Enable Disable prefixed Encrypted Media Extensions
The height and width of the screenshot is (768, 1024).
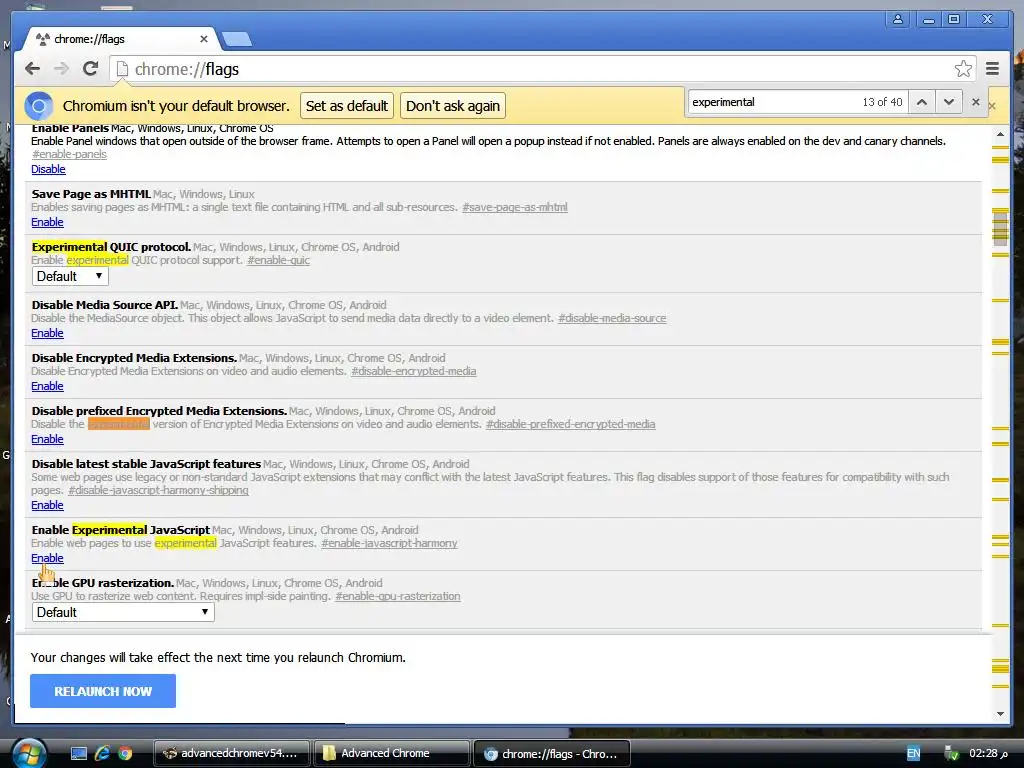48,439
